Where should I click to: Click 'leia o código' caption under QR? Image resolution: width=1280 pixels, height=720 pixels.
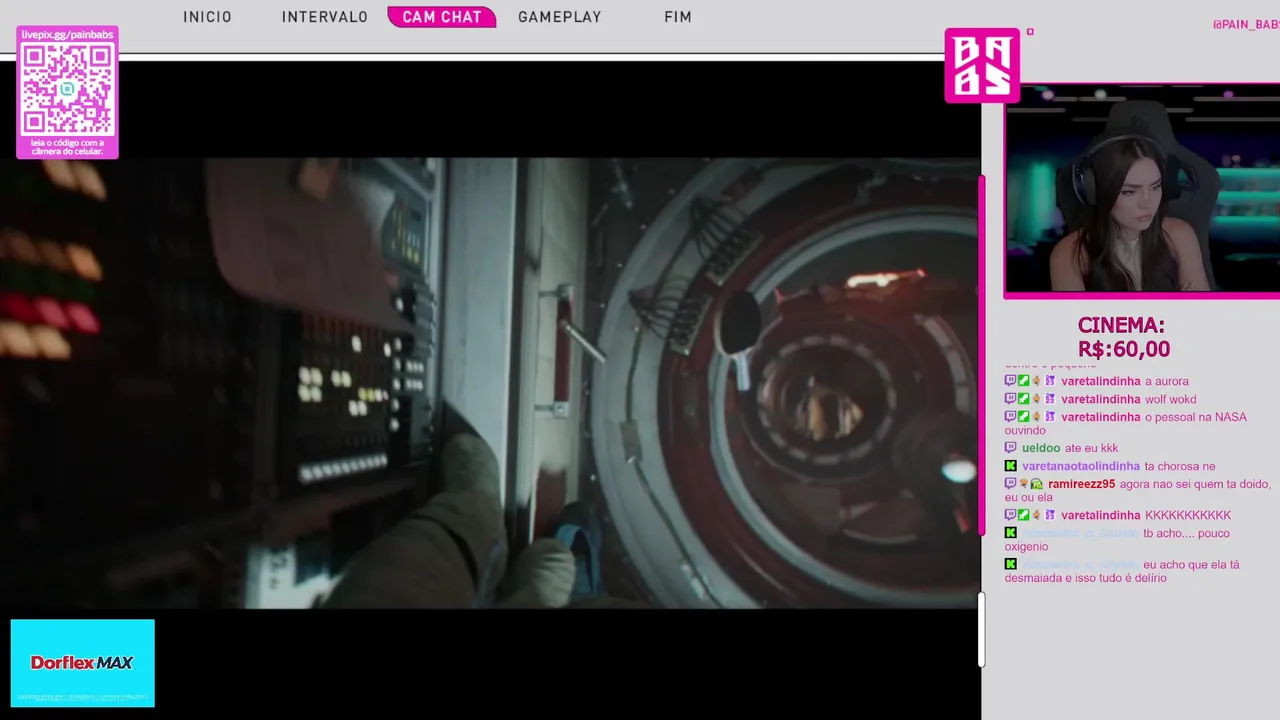tap(67, 148)
